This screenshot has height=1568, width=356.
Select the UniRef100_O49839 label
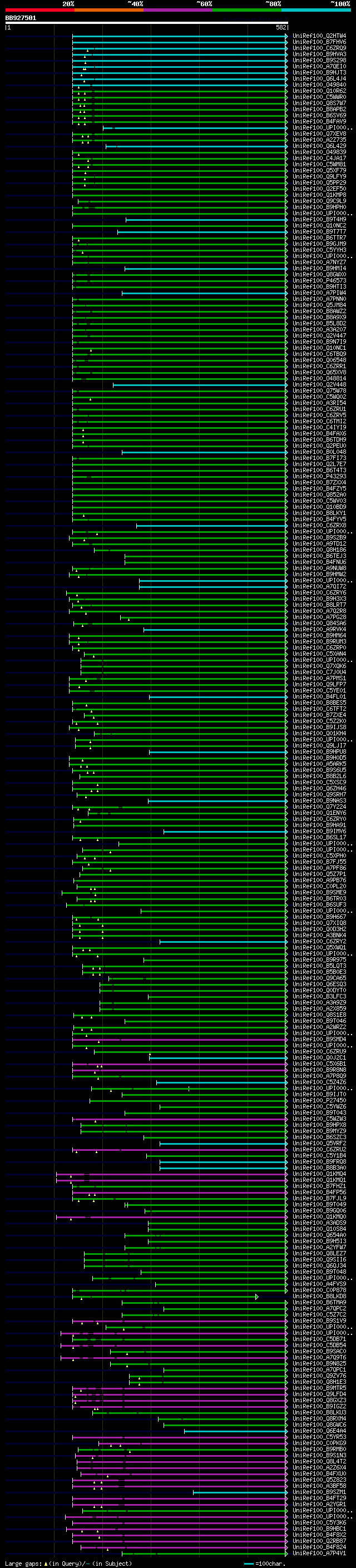click(319, 152)
